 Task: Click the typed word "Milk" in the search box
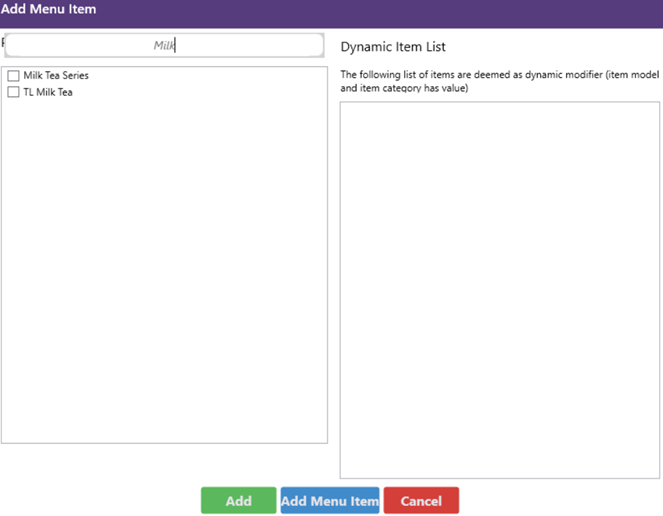164,46
